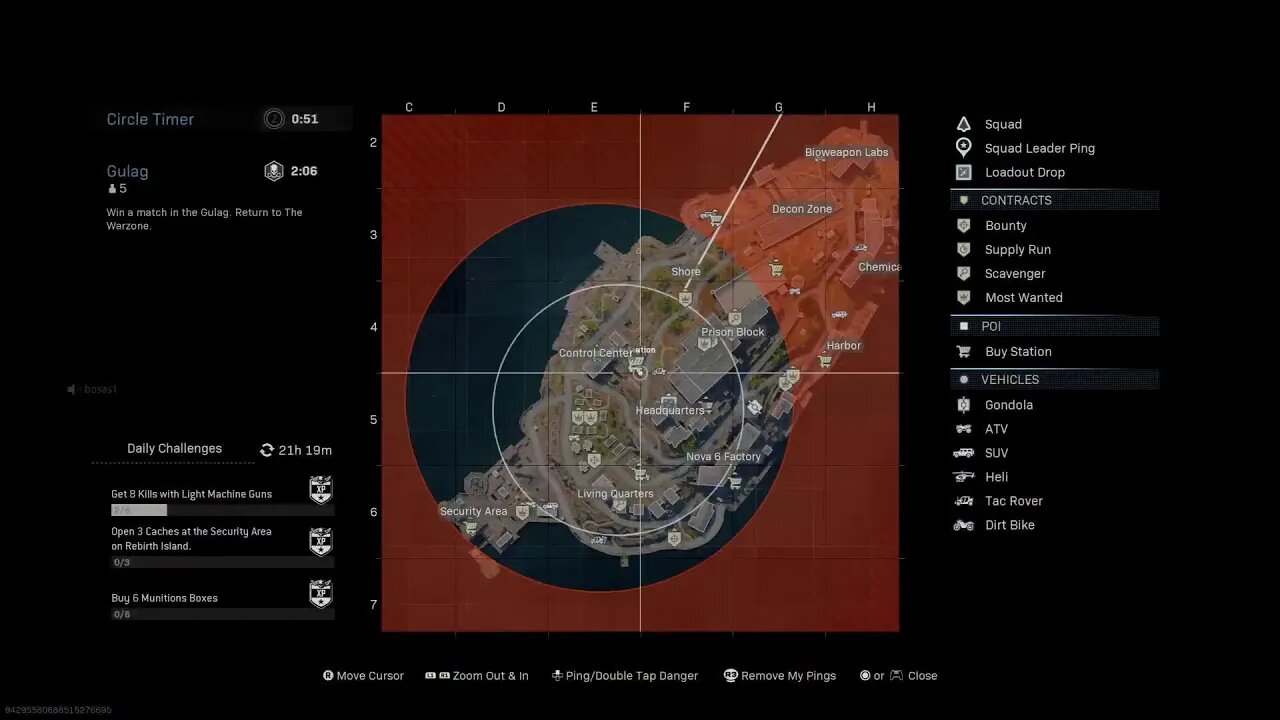The height and width of the screenshot is (720, 1280).
Task: Select the CONTRACTS legend section header
Action: tap(1054, 200)
